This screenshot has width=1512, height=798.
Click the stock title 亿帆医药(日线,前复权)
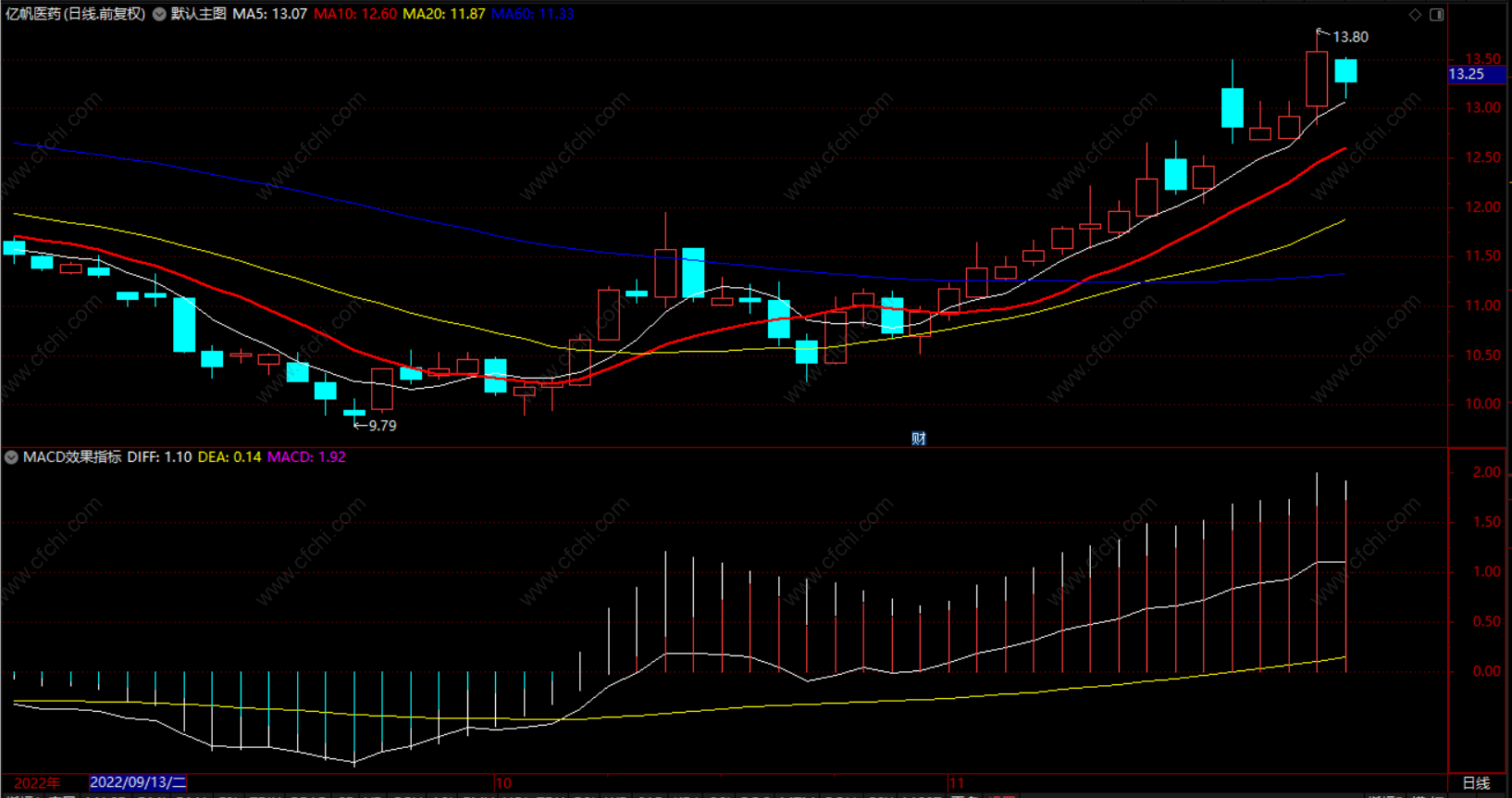[76, 14]
